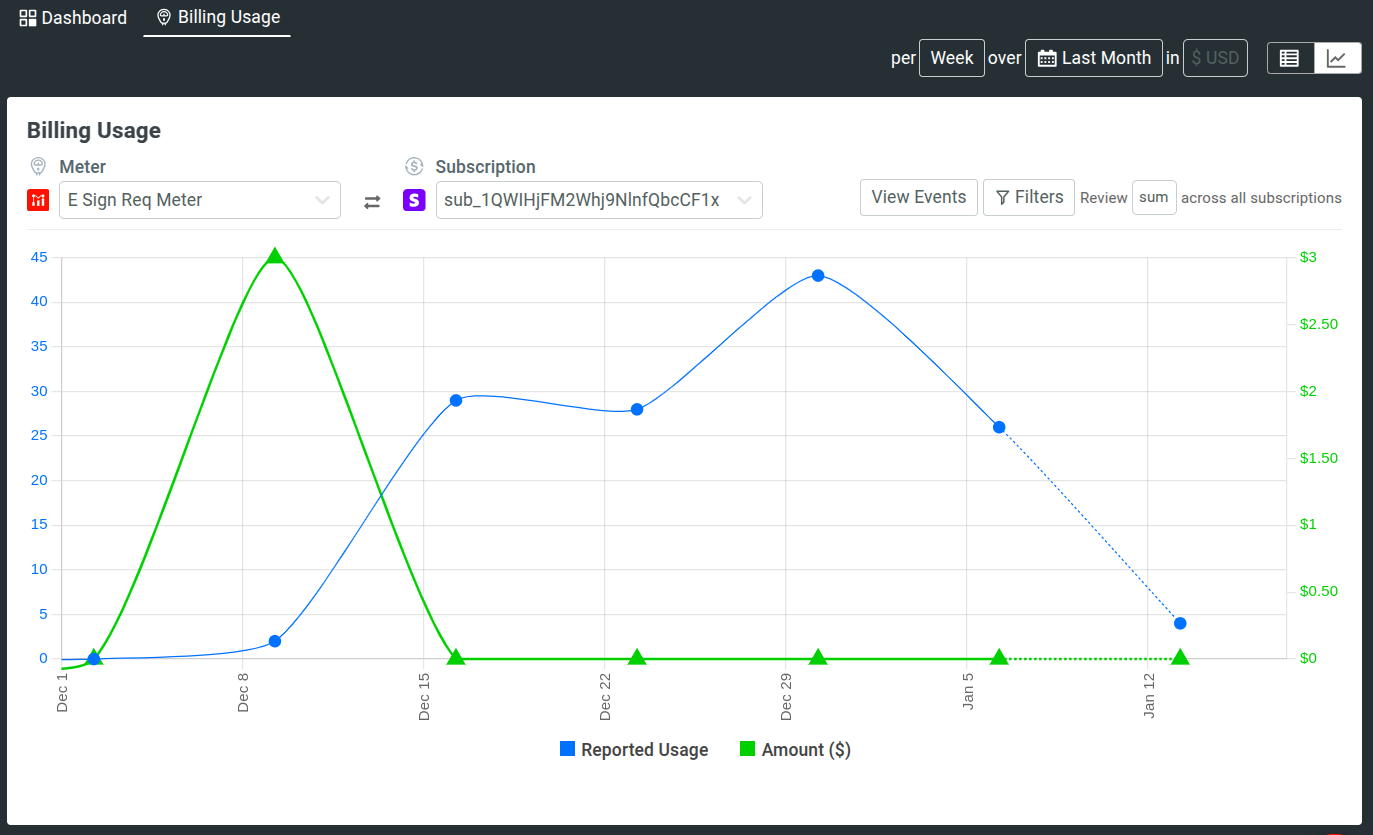This screenshot has height=835, width=1373.
Task: Open the calendar icon in Last Month selector
Action: 1046,58
